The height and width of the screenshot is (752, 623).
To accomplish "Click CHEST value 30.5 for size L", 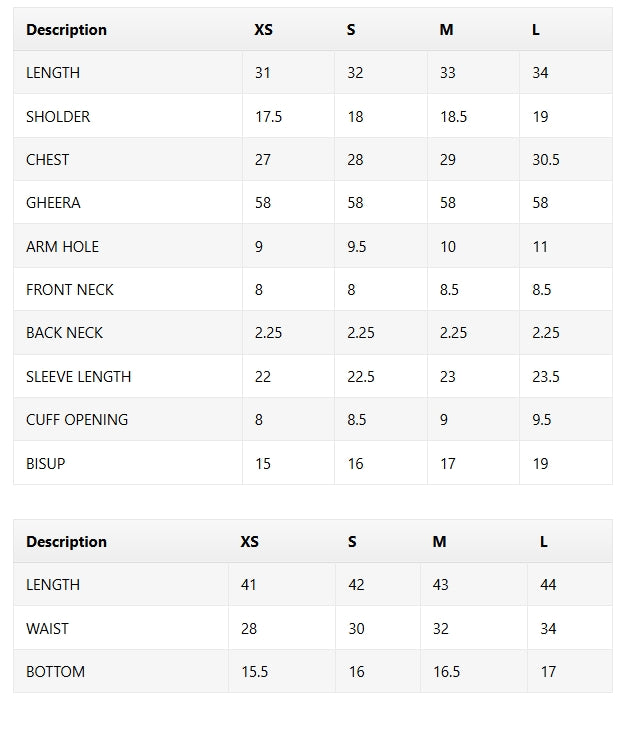I will 546,160.
